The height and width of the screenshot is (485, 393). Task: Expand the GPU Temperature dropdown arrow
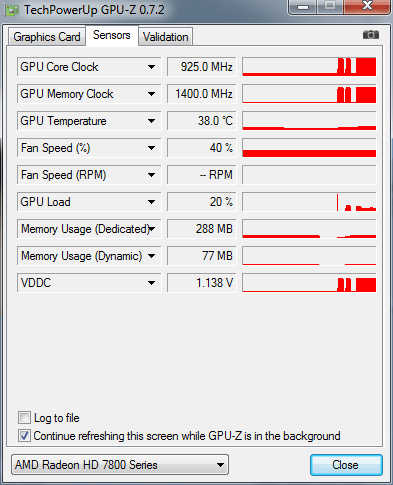coord(152,121)
